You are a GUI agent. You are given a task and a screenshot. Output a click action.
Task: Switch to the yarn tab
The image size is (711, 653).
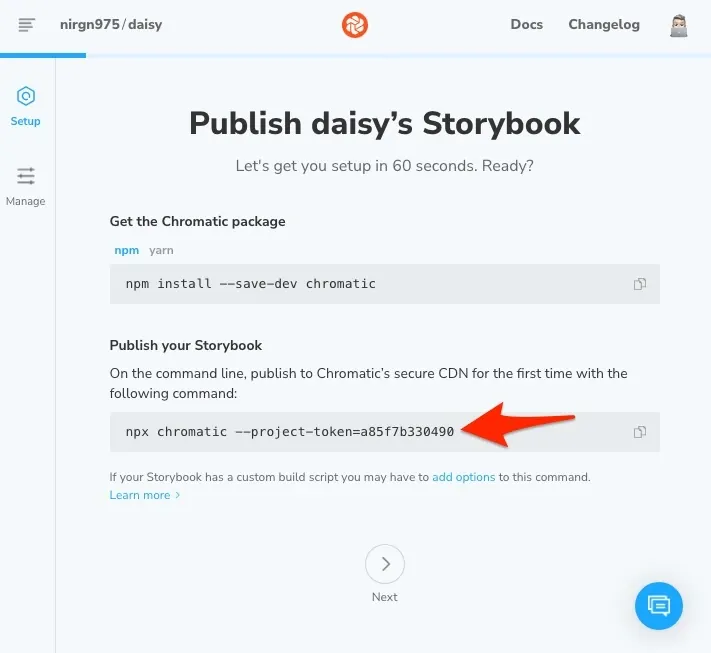[160, 250]
